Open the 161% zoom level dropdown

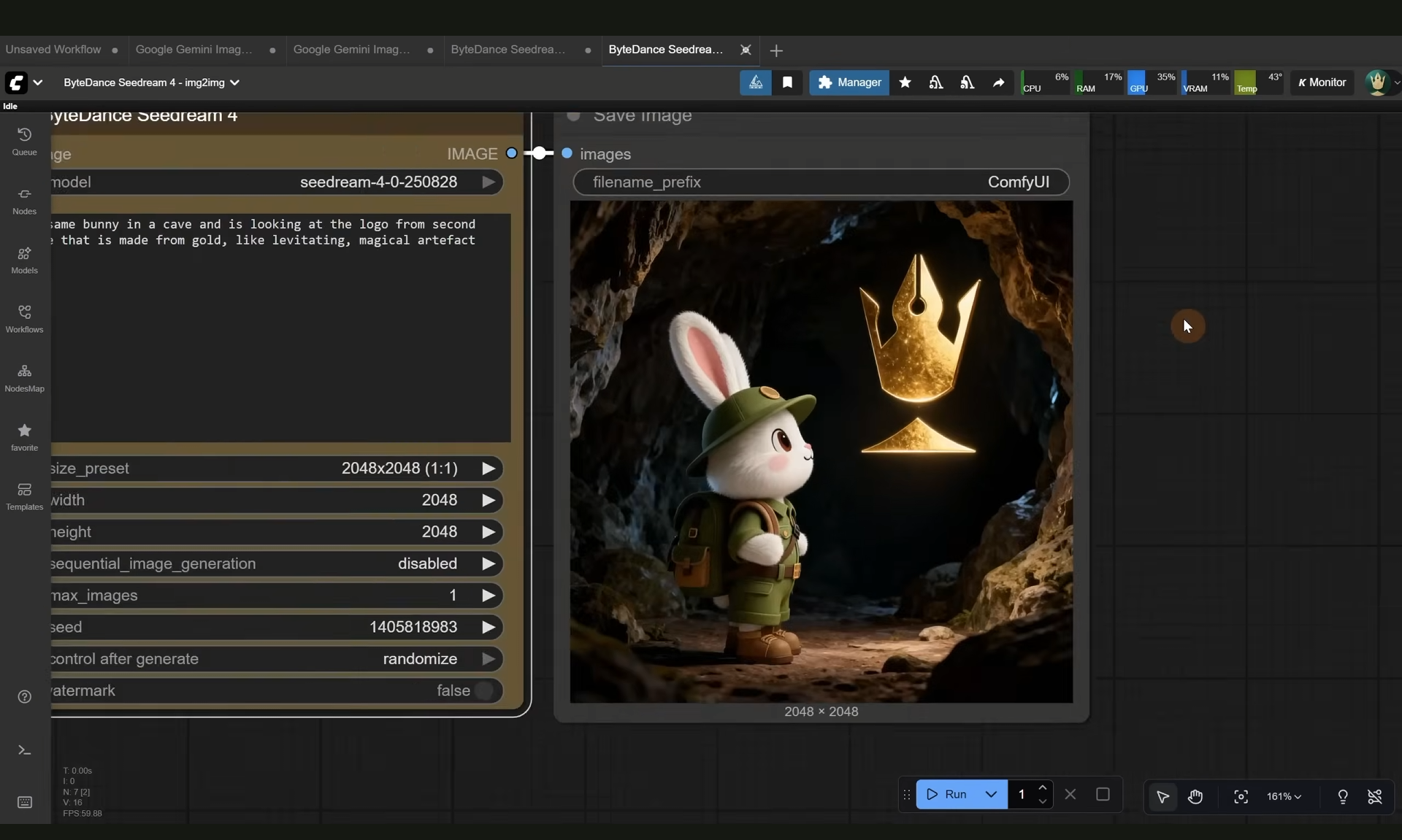coord(1284,796)
